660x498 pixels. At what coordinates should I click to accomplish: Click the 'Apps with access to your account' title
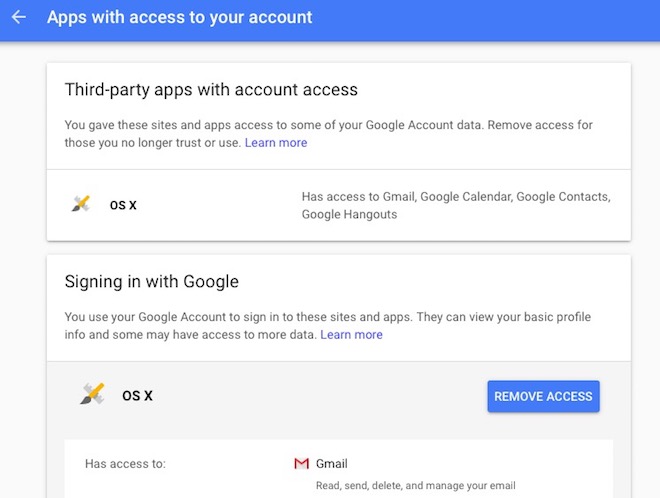(x=179, y=18)
